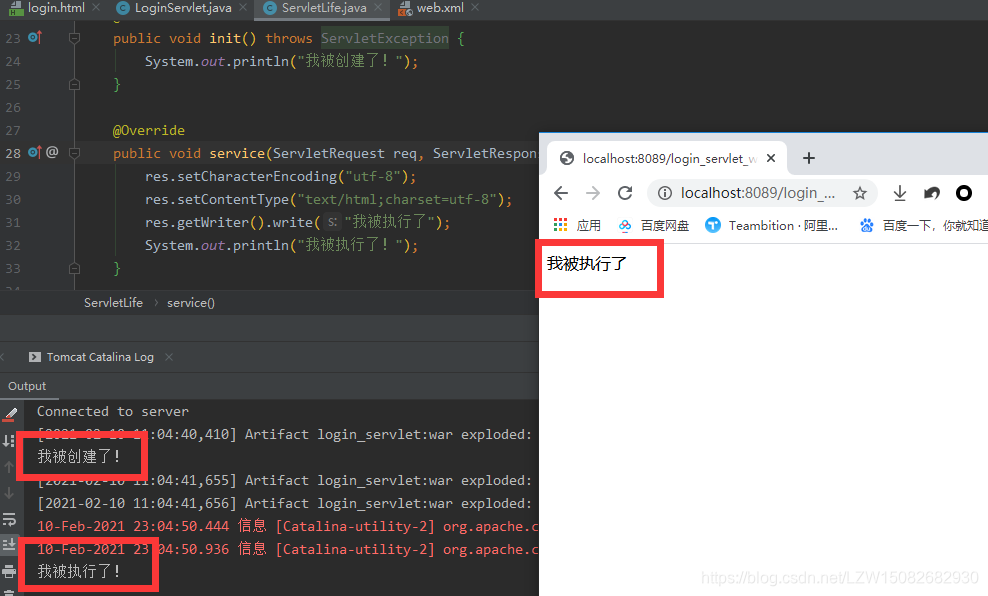Click the word throws on code line 23
Image resolution: width=988 pixels, height=596 pixels.
289,38
